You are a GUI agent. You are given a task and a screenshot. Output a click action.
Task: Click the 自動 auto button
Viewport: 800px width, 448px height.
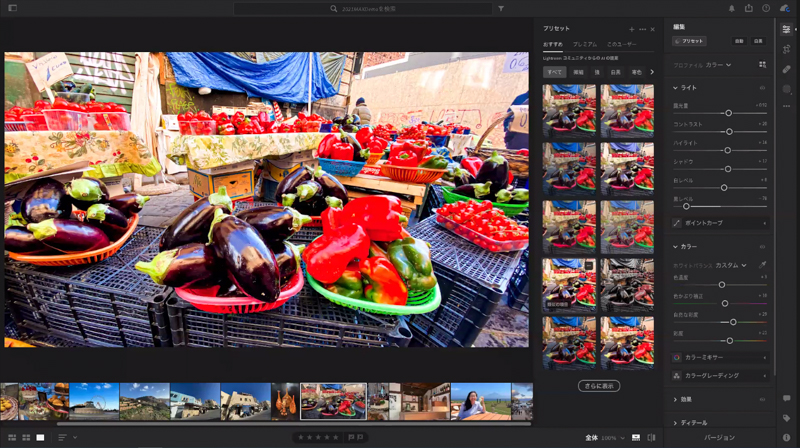coord(739,41)
